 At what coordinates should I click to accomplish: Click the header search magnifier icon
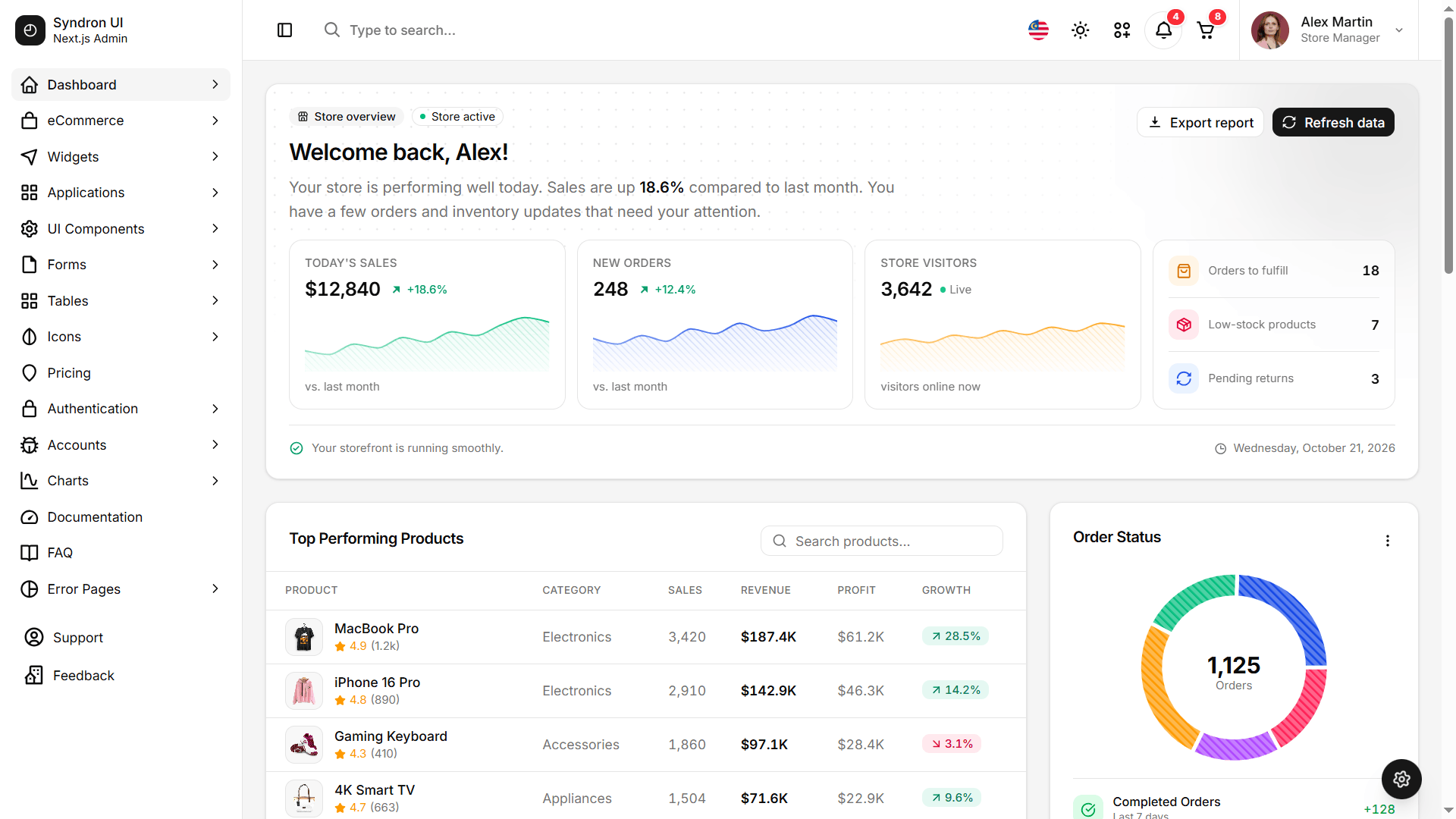coord(331,30)
